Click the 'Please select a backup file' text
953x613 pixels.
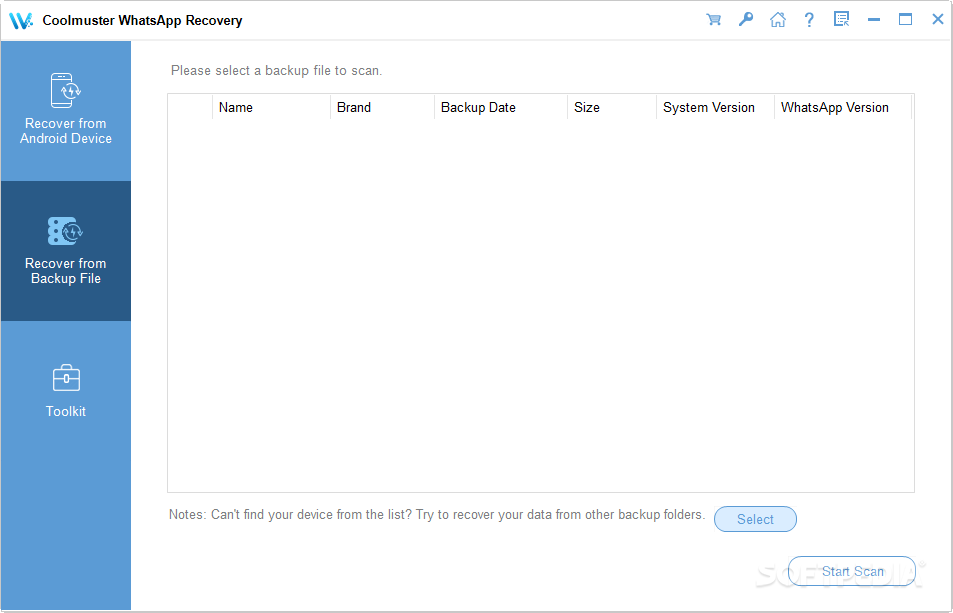click(277, 70)
